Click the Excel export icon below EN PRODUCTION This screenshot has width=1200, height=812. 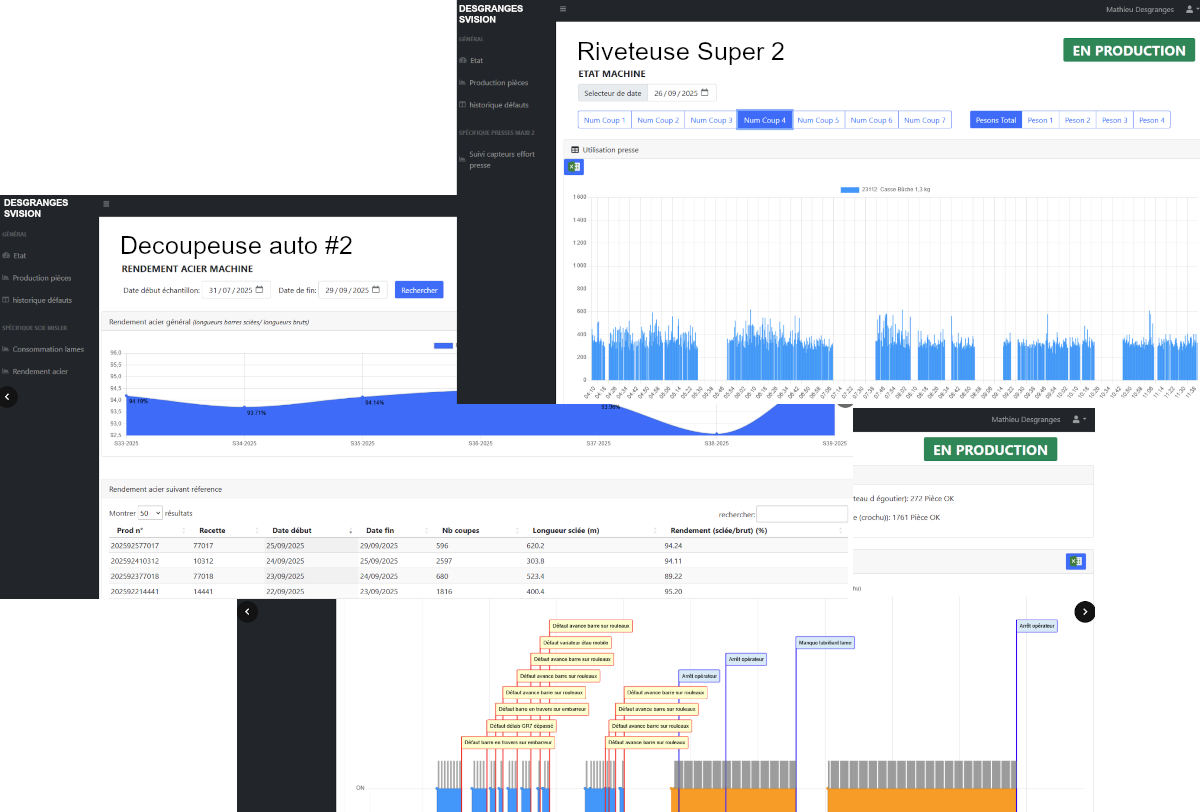(1075, 562)
